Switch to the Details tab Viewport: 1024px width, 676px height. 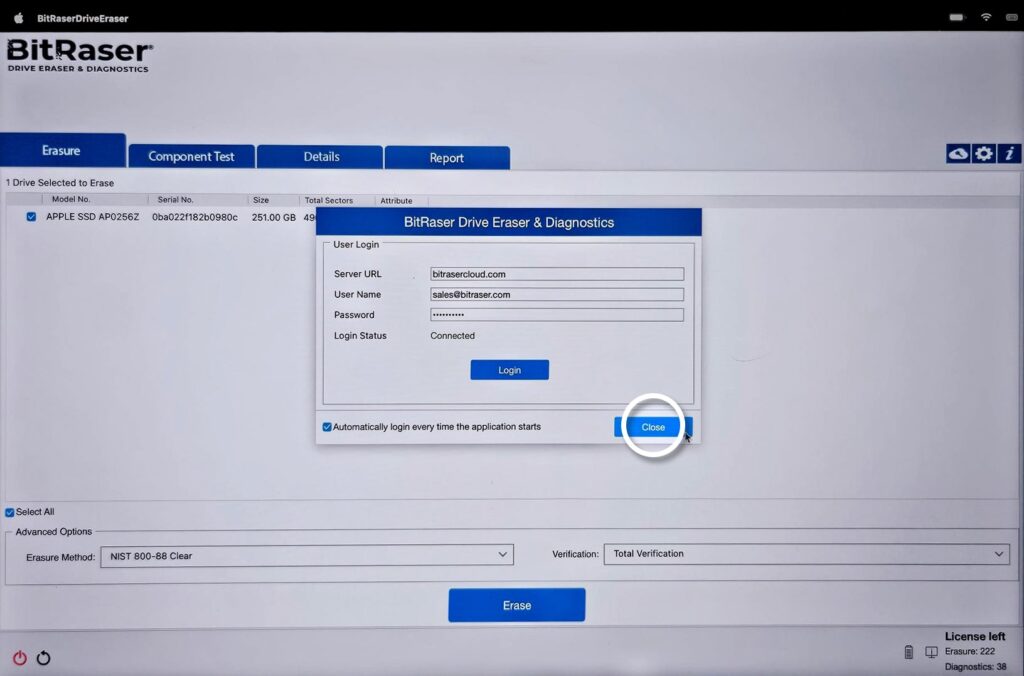point(320,157)
